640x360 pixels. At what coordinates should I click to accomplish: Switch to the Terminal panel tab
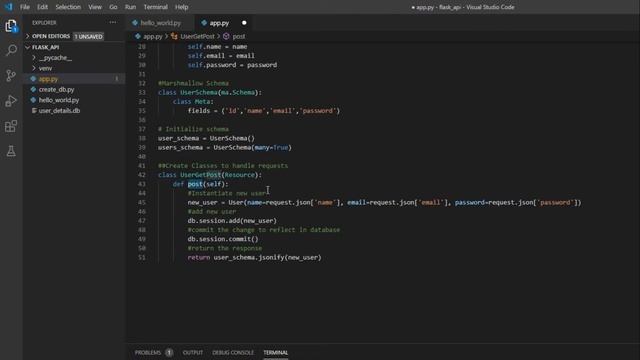click(276, 353)
